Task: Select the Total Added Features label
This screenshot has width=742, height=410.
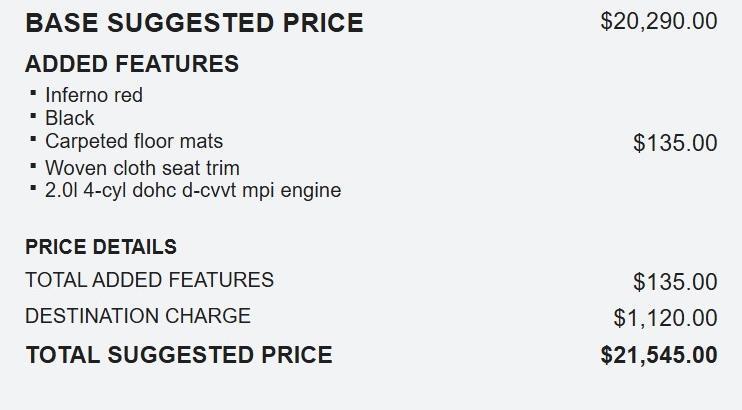Action: point(149,280)
